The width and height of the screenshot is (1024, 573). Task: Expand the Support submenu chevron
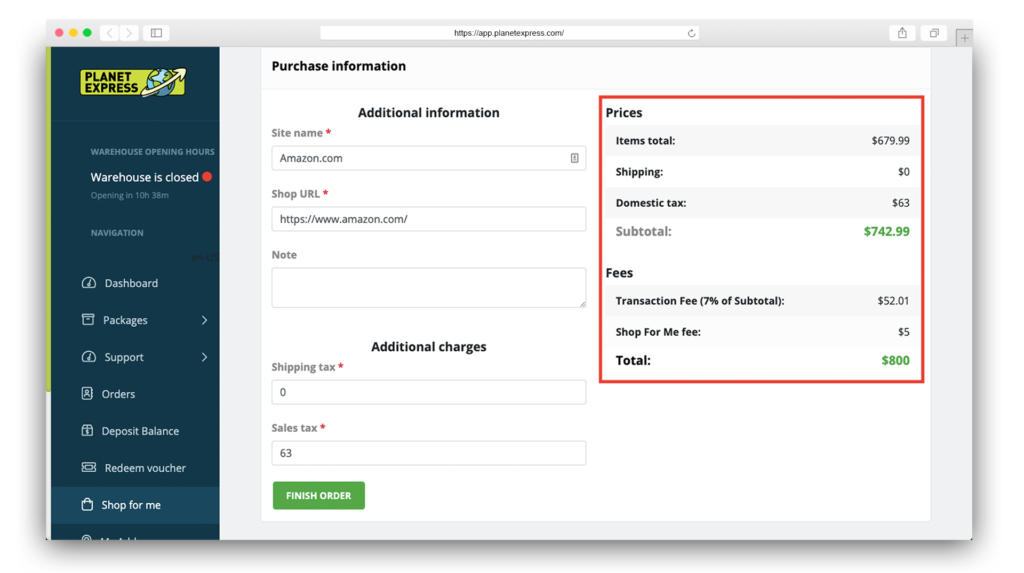(x=204, y=357)
